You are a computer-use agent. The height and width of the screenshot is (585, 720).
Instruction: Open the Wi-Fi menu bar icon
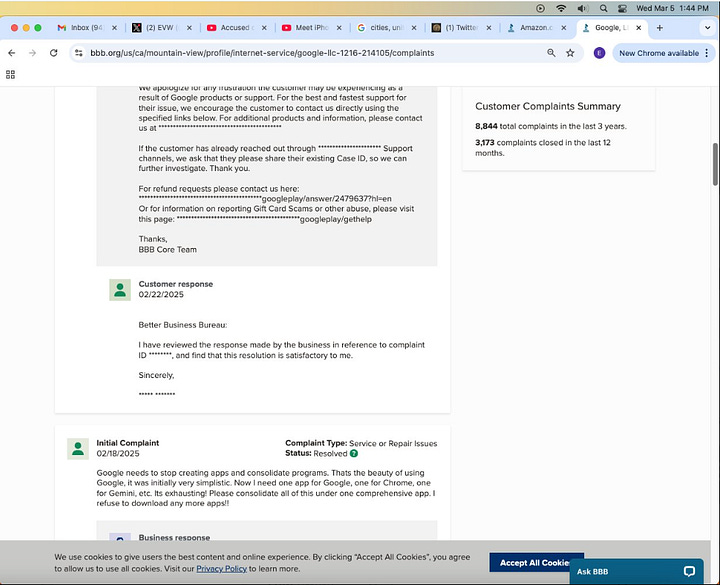pyautogui.click(x=561, y=8)
